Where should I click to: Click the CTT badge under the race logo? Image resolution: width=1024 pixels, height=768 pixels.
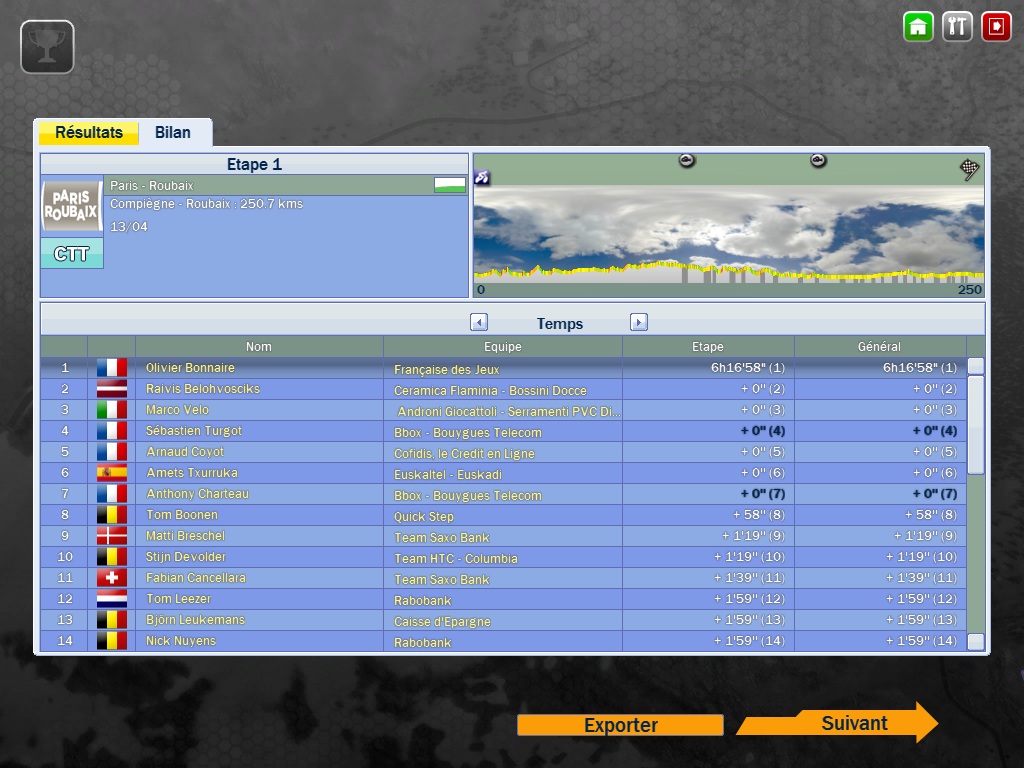pyautogui.click(x=72, y=254)
